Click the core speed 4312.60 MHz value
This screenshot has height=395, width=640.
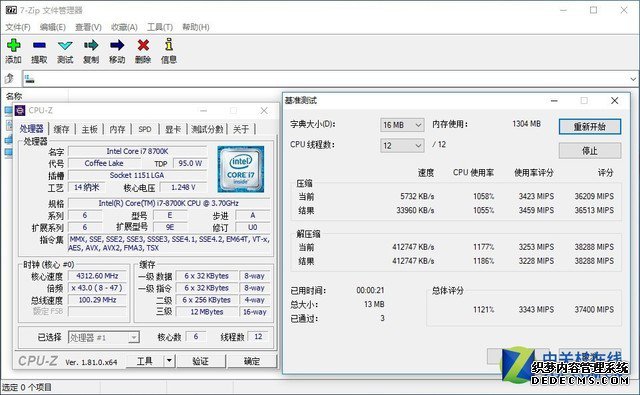pyautogui.click(x=97, y=276)
